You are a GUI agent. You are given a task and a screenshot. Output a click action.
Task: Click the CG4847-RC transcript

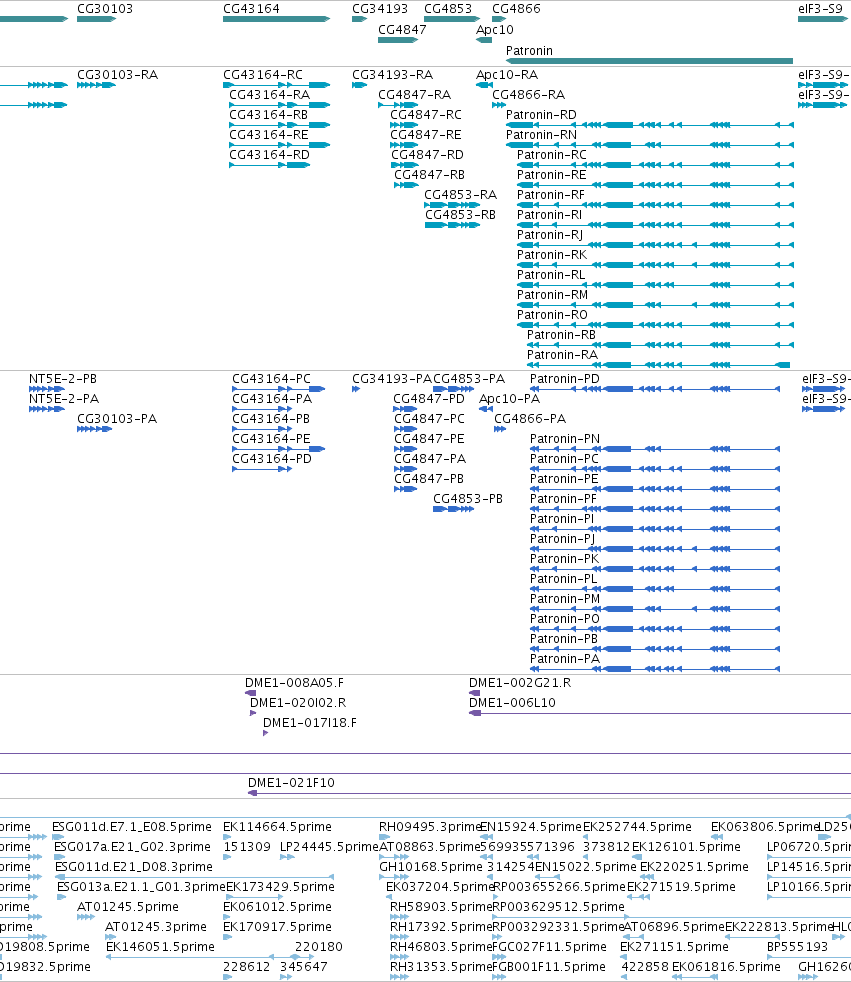(x=404, y=125)
